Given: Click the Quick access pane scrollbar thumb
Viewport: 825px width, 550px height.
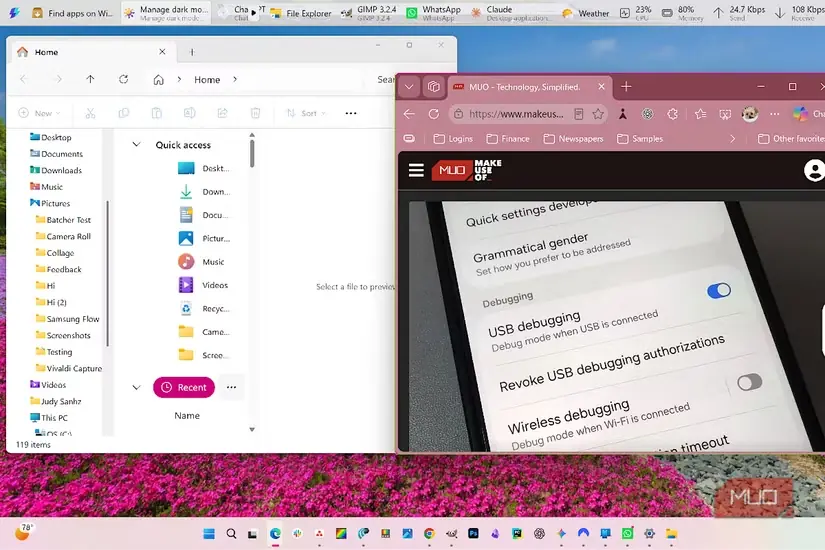Looking at the screenshot, I should [x=252, y=153].
